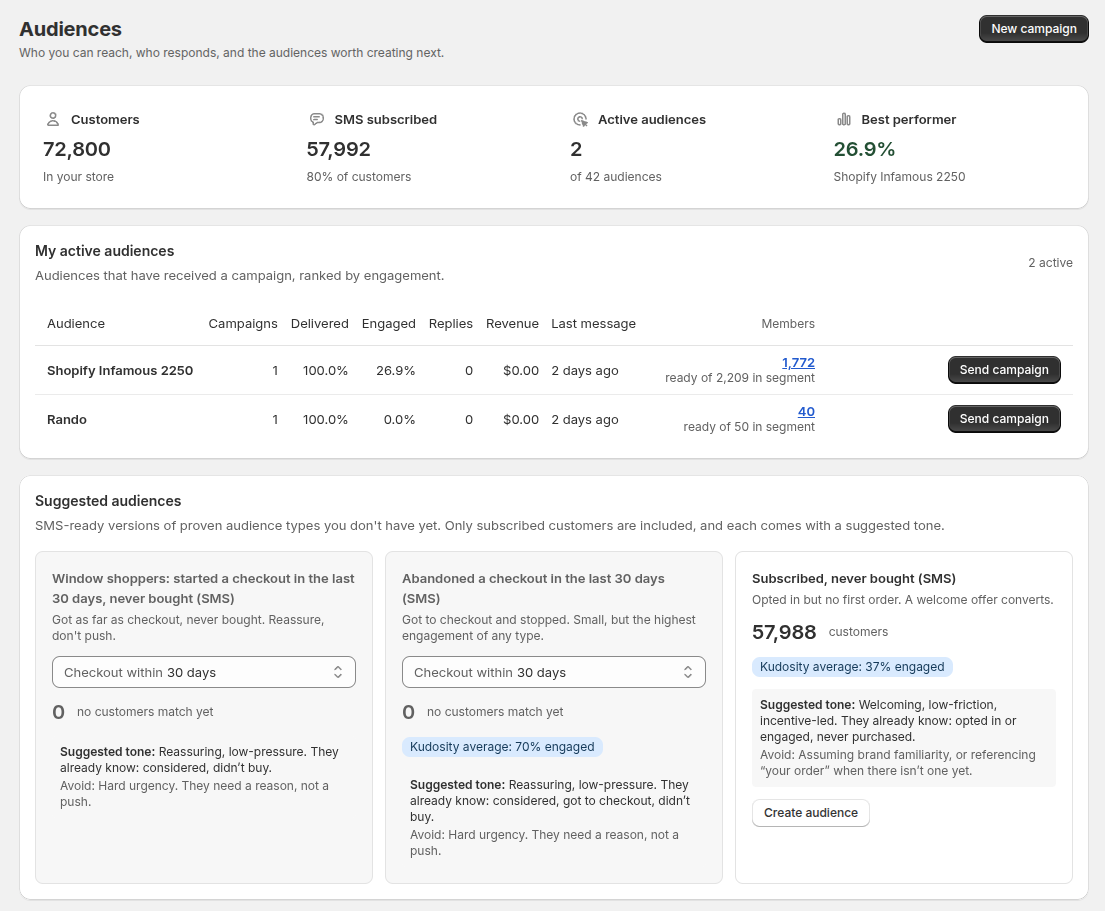Open the 40 members link
Image resolution: width=1105 pixels, height=911 pixels.
806,411
